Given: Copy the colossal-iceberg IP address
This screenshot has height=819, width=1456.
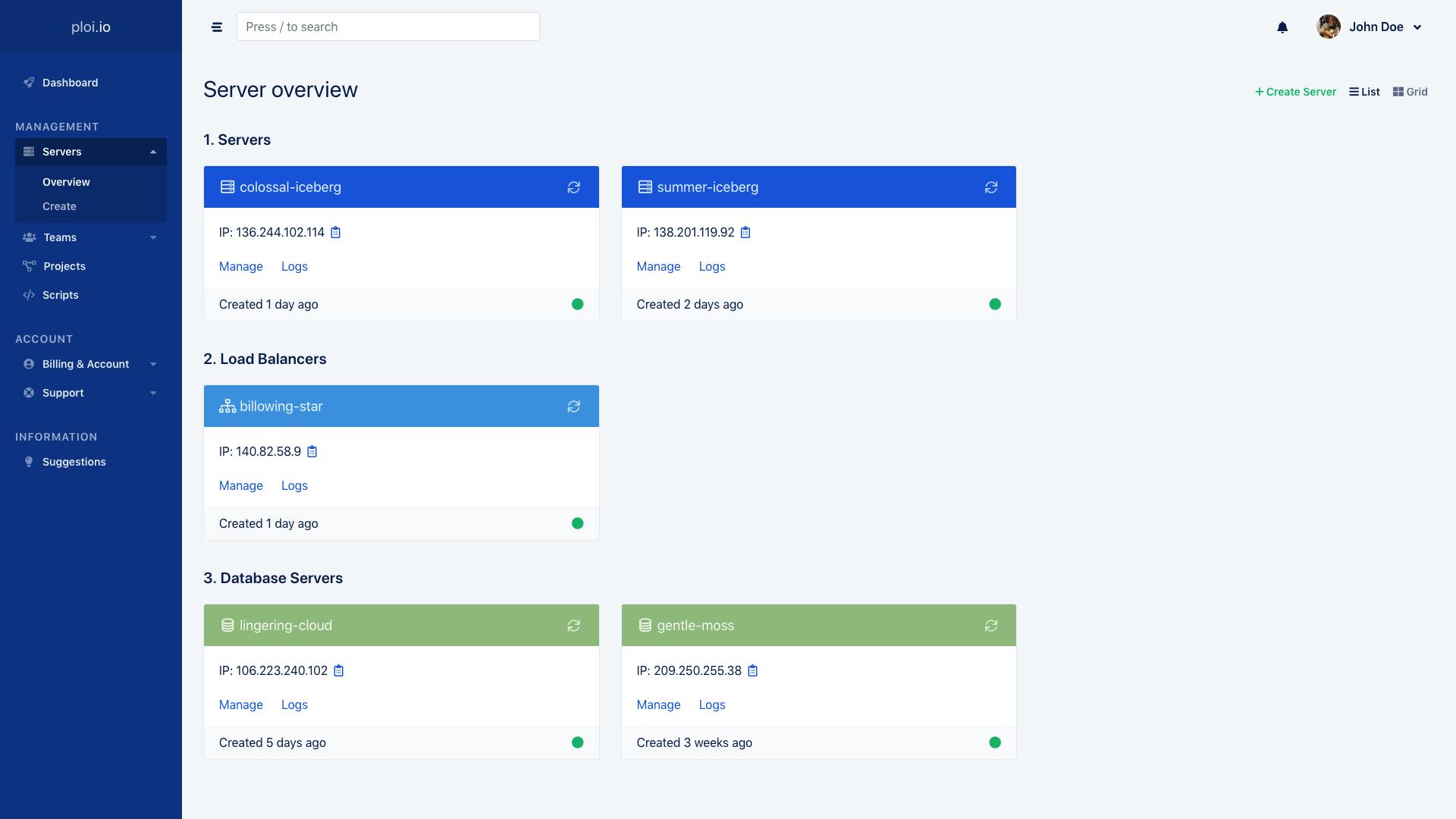Looking at the screenshot, I should click(x=335, y=232).
